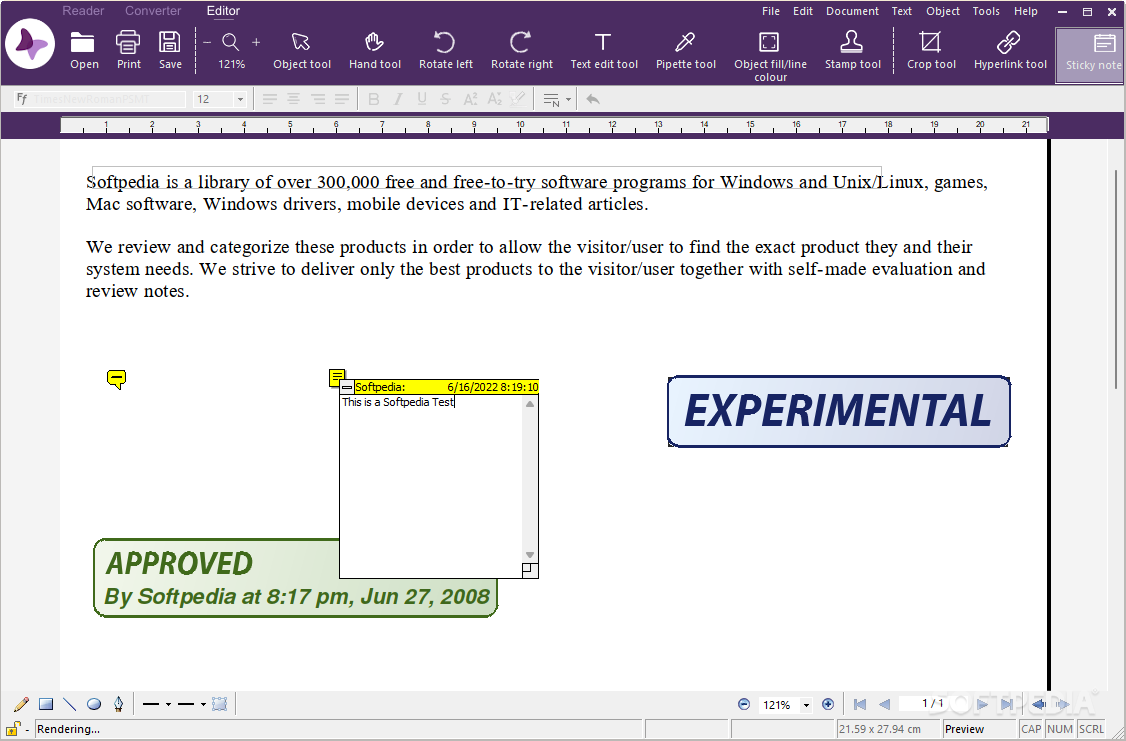Choose the line drawing tool
1126x741 pixels.
click(70, 704)
